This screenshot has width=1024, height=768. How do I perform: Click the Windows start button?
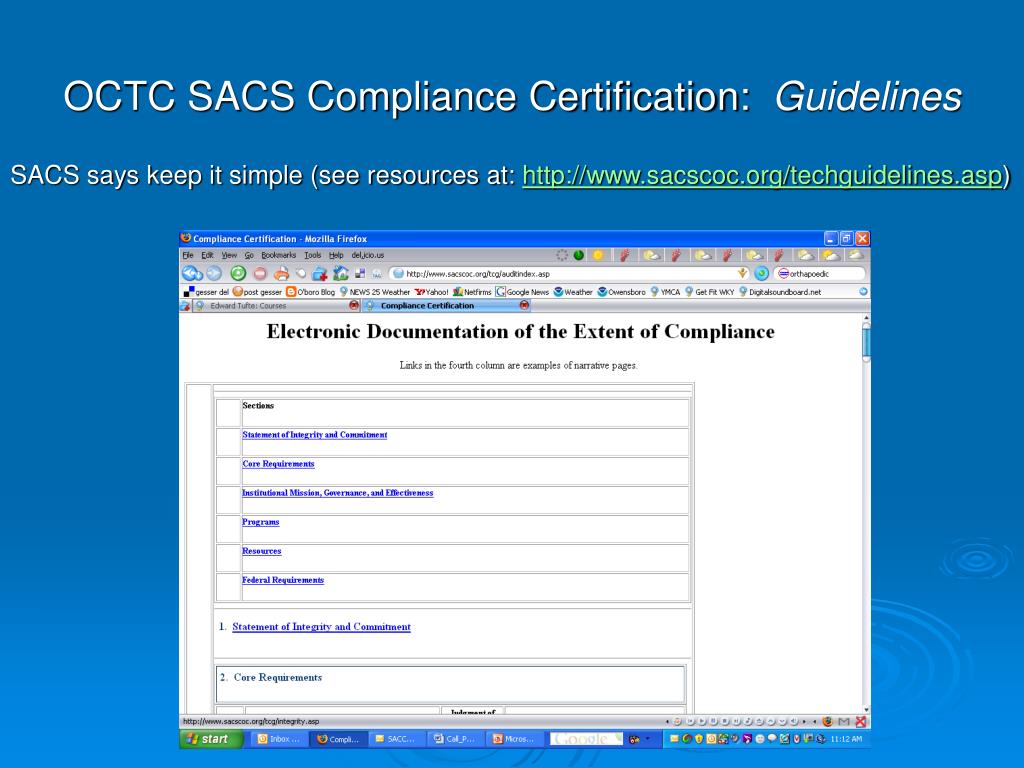211,739
